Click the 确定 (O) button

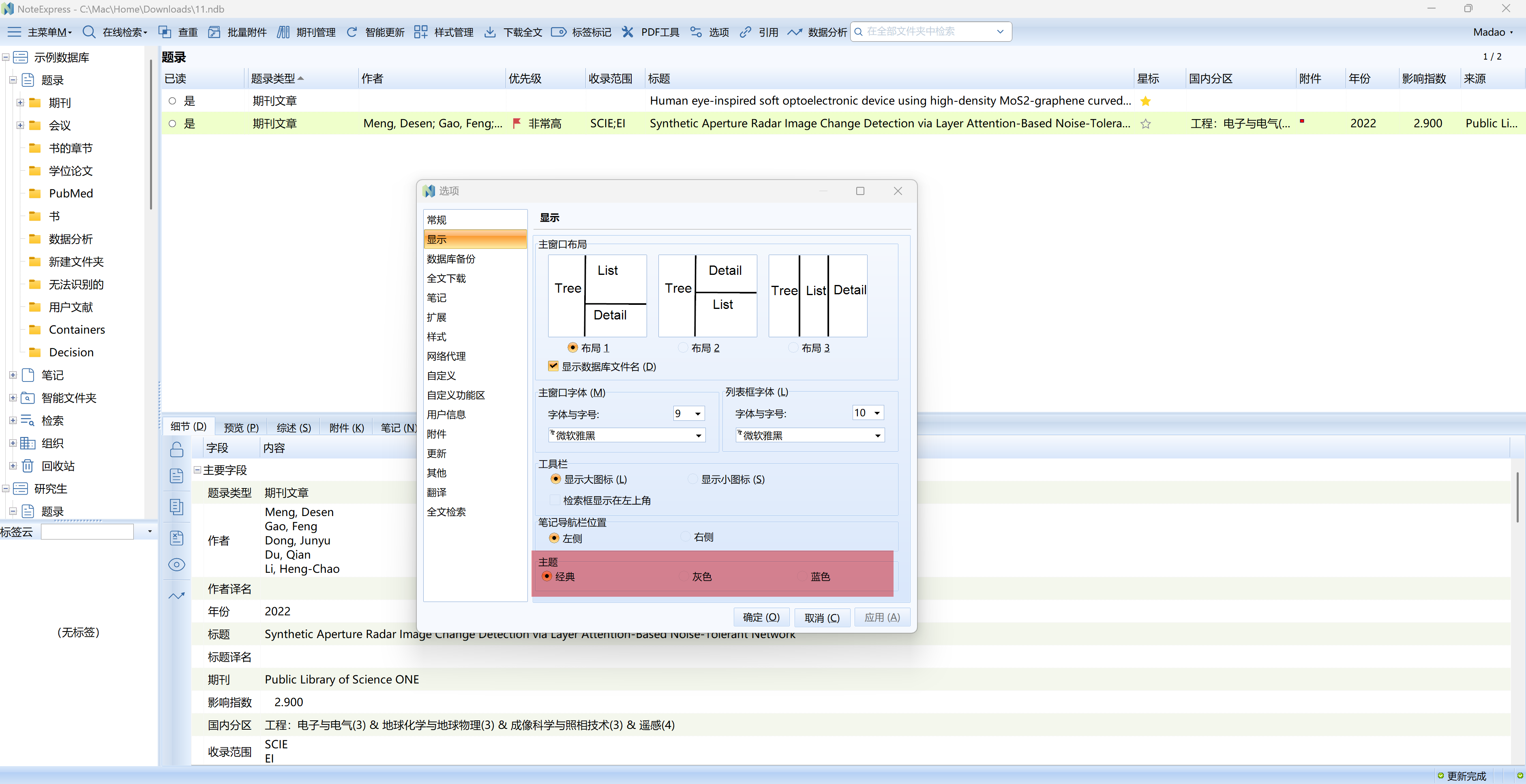click(761, 617)
